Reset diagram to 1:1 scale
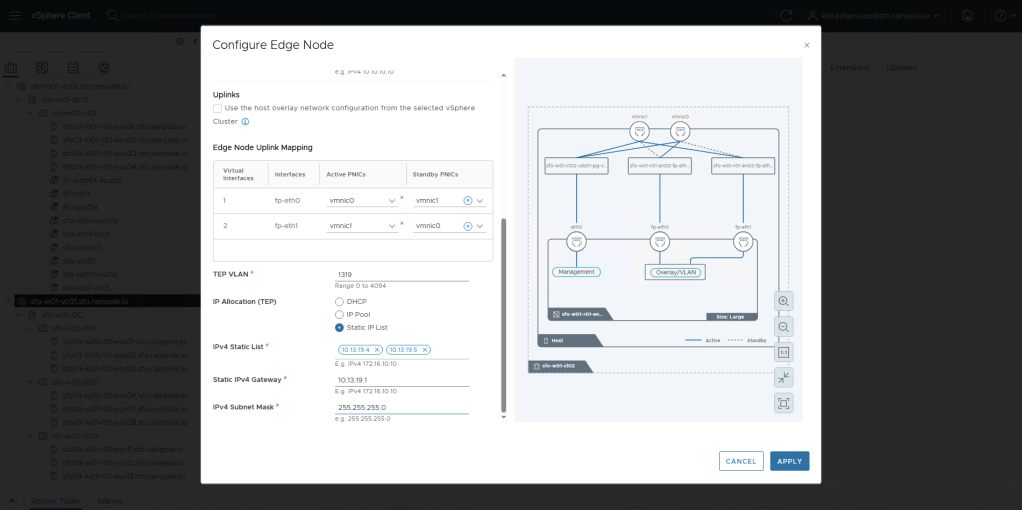Screen dimensions: 1022x510 point(783,352)
